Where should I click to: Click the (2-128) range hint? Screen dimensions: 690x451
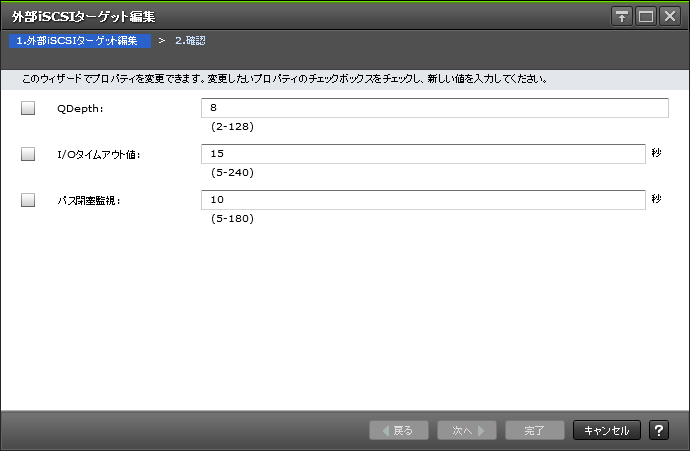(x=232, y=127)
